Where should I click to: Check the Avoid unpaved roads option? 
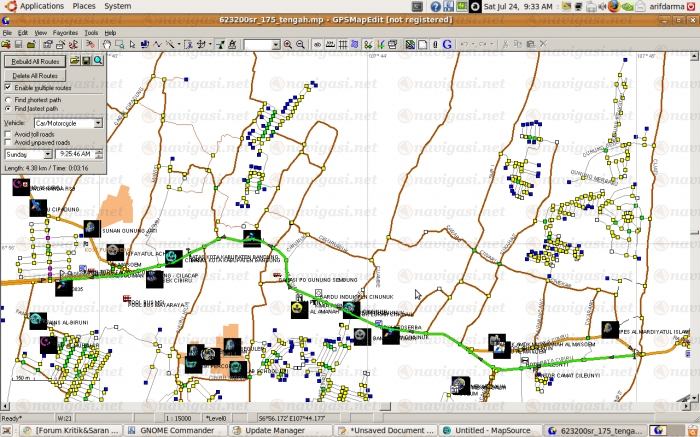coord(8,142)
